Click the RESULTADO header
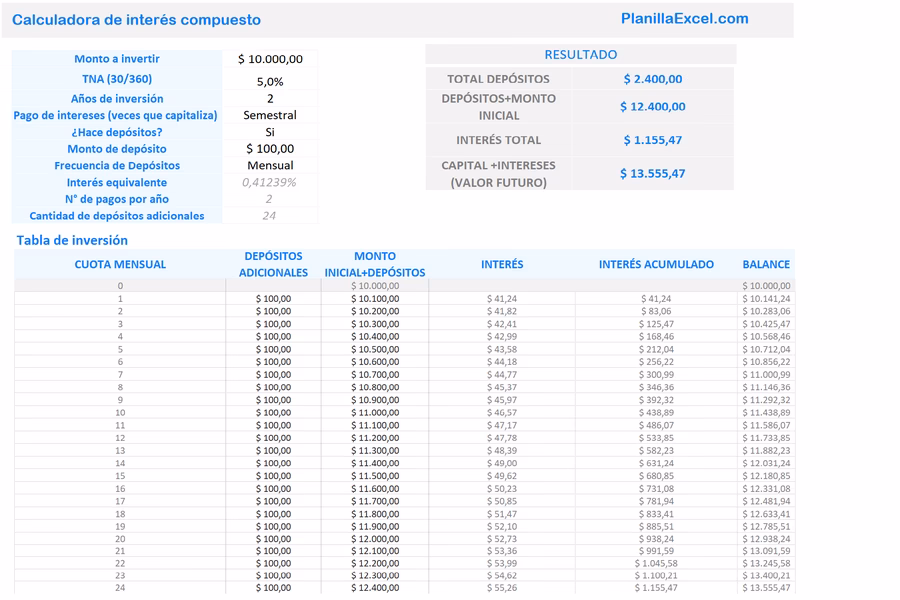This screenshot has width=900, height=600. coord(580,55)
